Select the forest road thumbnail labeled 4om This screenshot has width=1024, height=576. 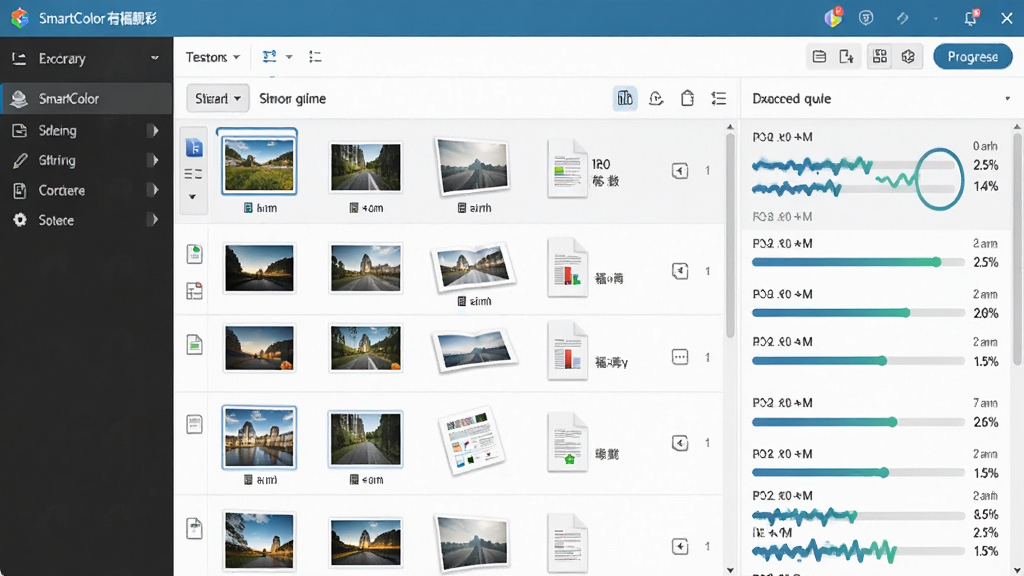pyautogui.click(x=366, y=167)
